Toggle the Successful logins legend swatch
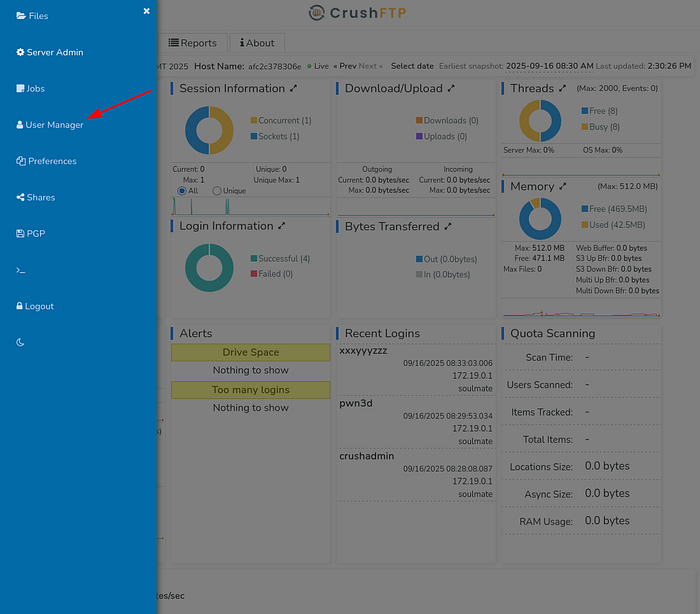 254,259
